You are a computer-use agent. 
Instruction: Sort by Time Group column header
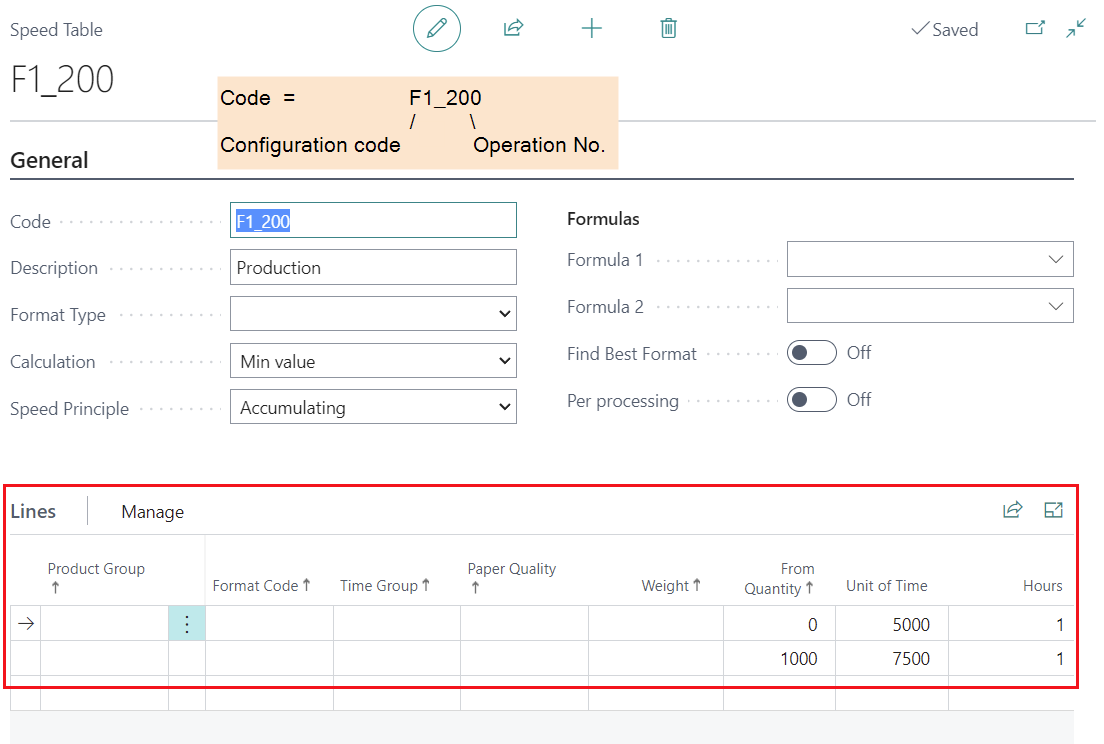tap(384, 586)
